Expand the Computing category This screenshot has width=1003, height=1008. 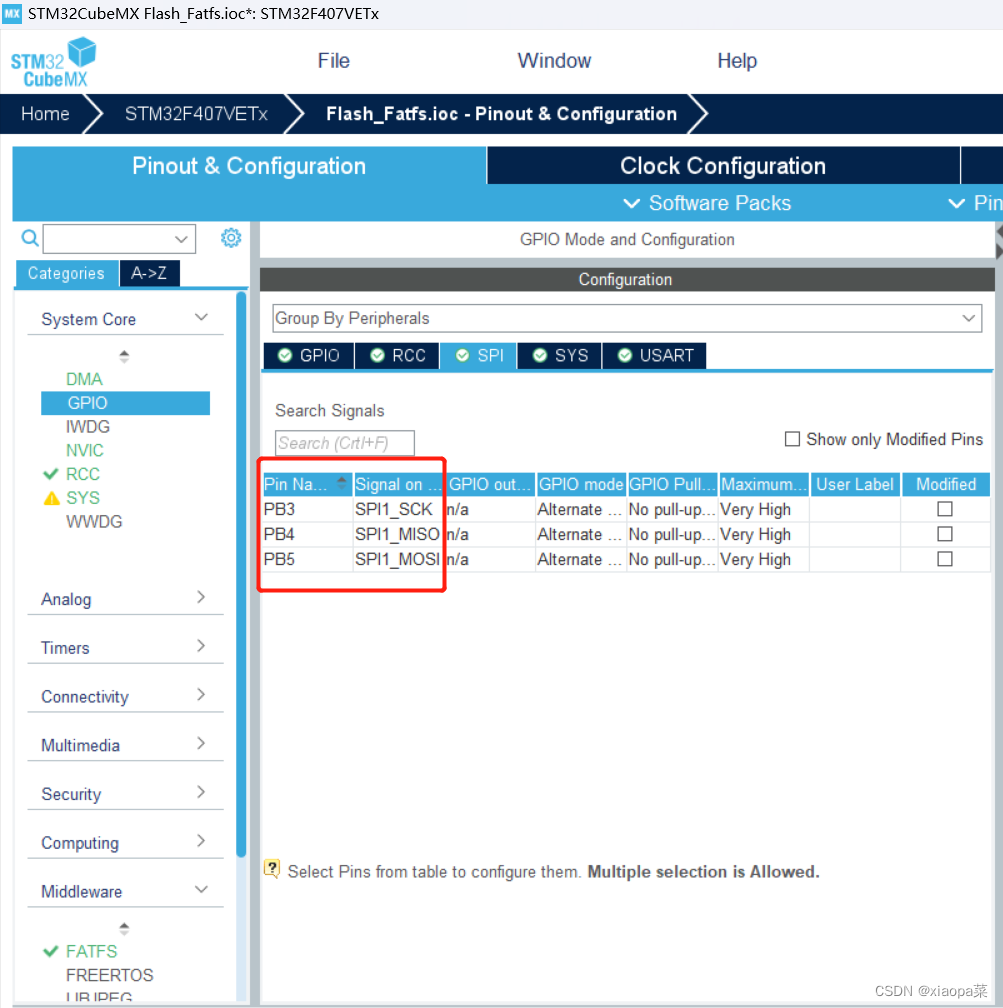pyautogui.click(x=201, y=841)
